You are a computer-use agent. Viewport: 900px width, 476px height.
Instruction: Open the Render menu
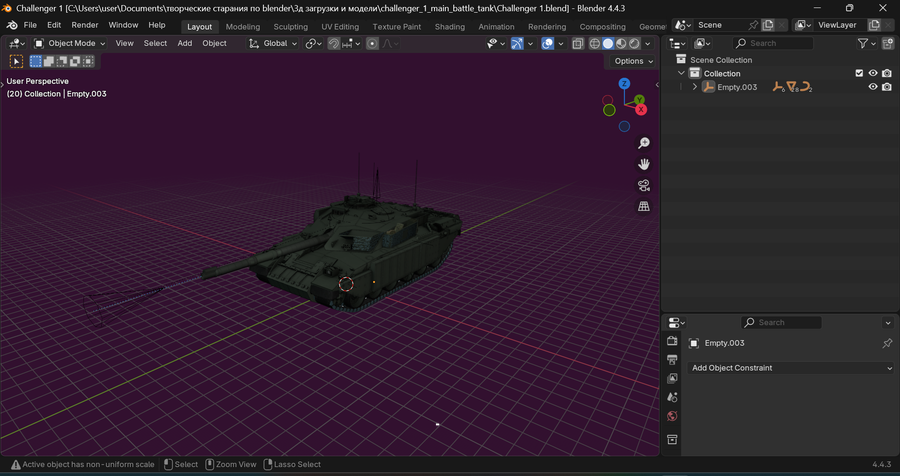coord(85,25)
